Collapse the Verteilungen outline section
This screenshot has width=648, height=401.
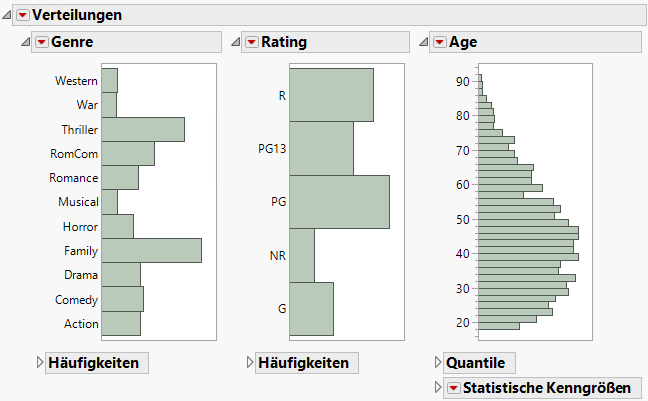8,15
